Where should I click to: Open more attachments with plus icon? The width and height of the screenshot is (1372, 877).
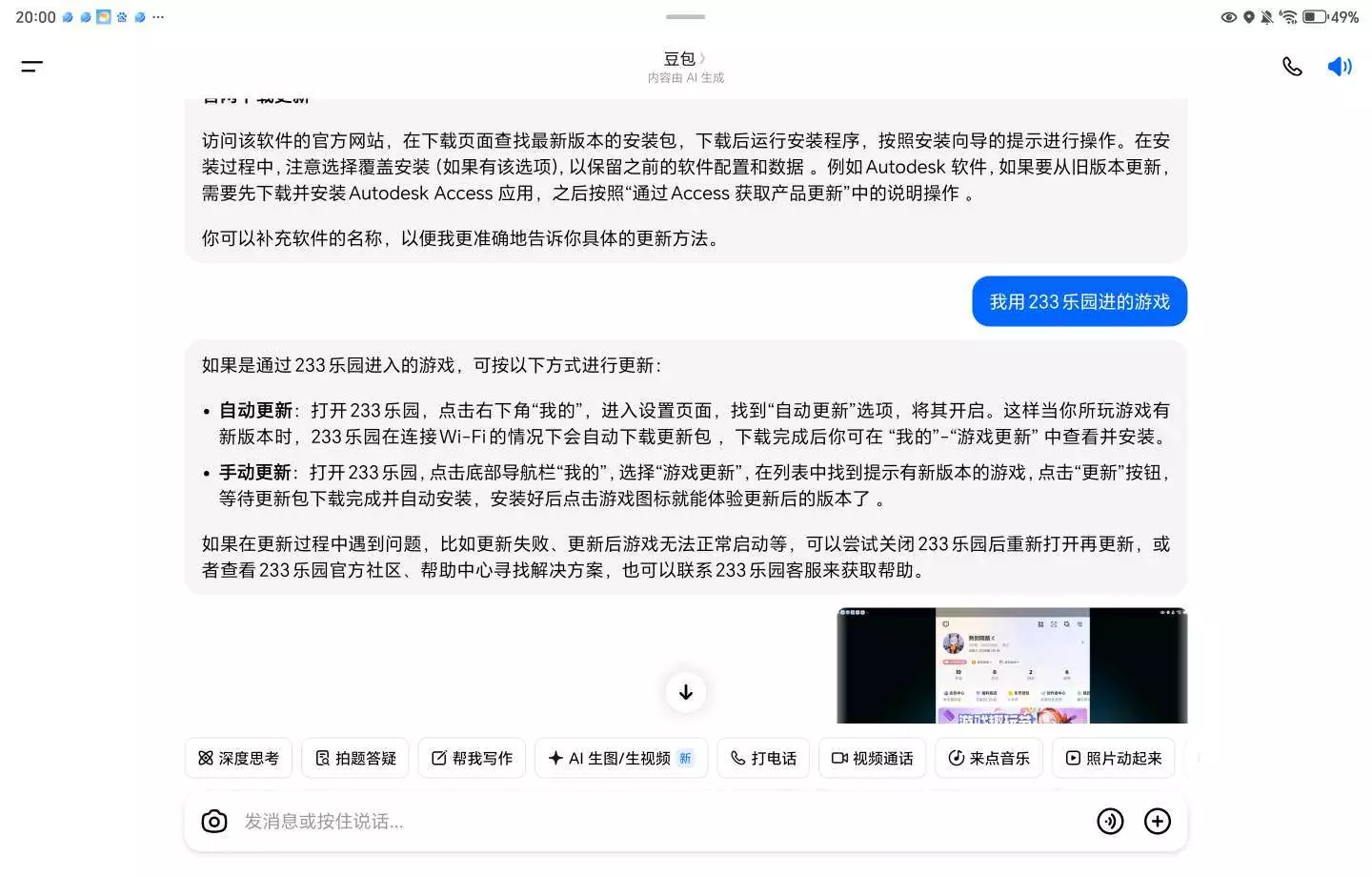(1158, 822)
